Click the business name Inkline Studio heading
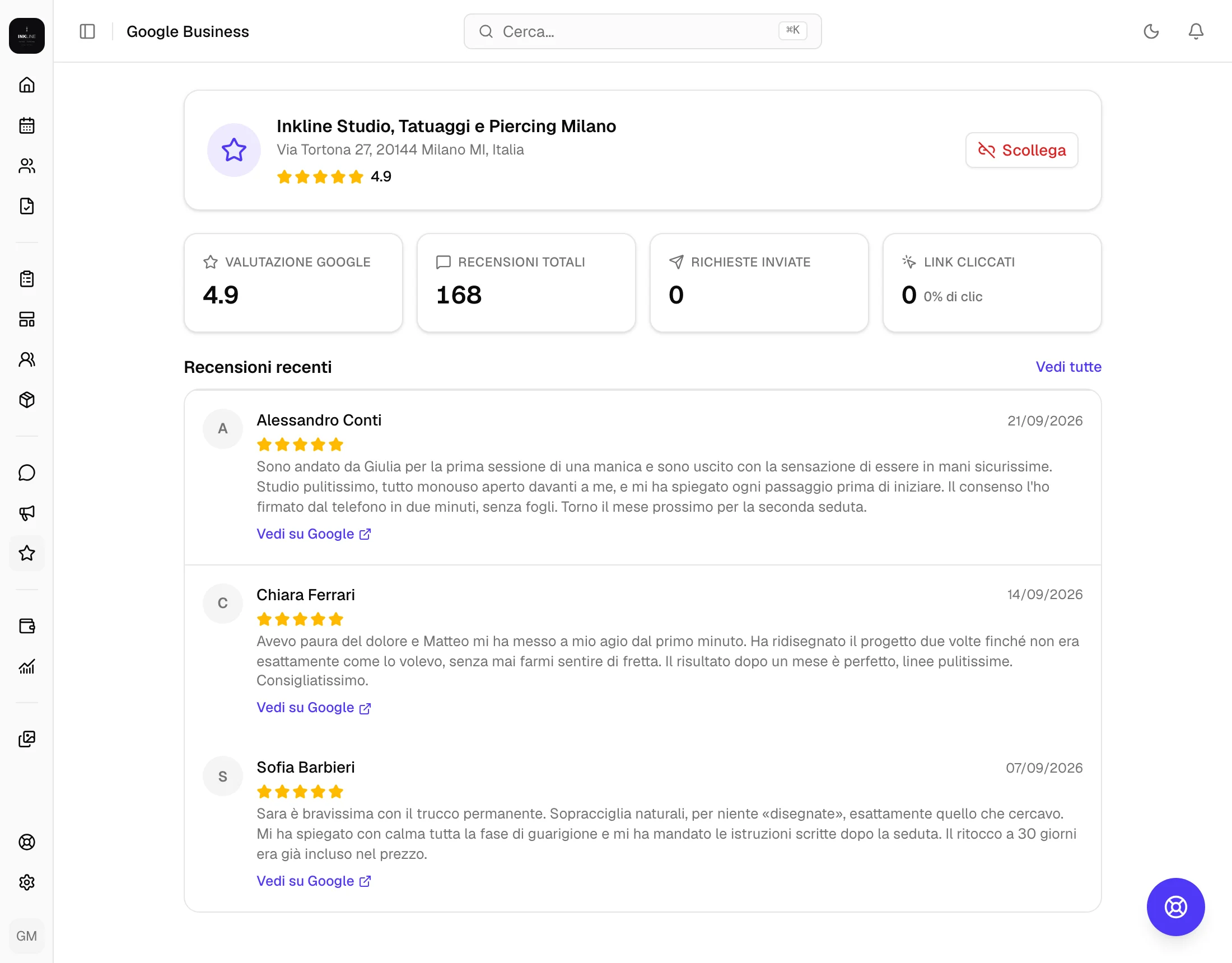 point(446,126)
